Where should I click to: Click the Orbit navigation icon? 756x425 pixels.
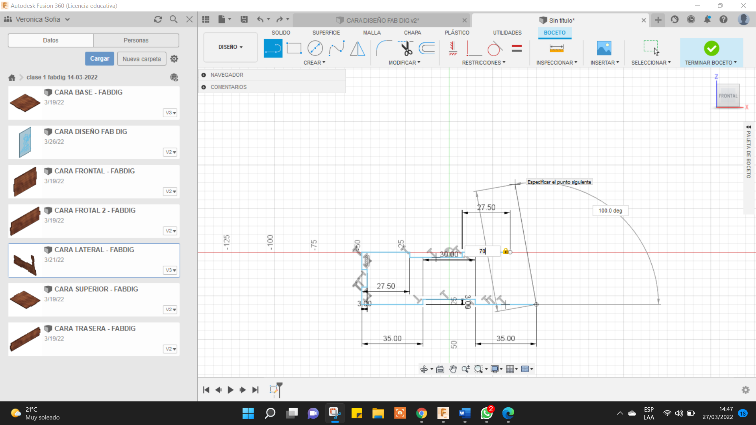coord(424,369)
